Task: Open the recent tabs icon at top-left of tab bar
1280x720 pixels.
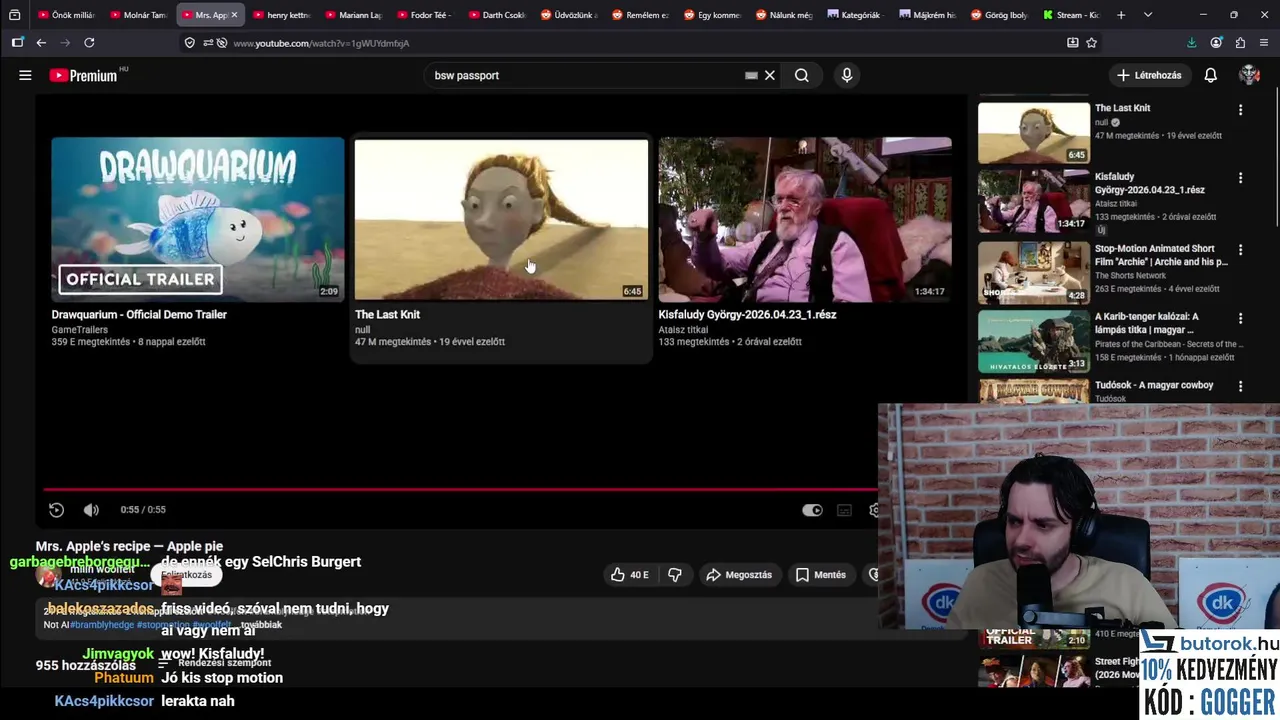Action: (14, 15)
